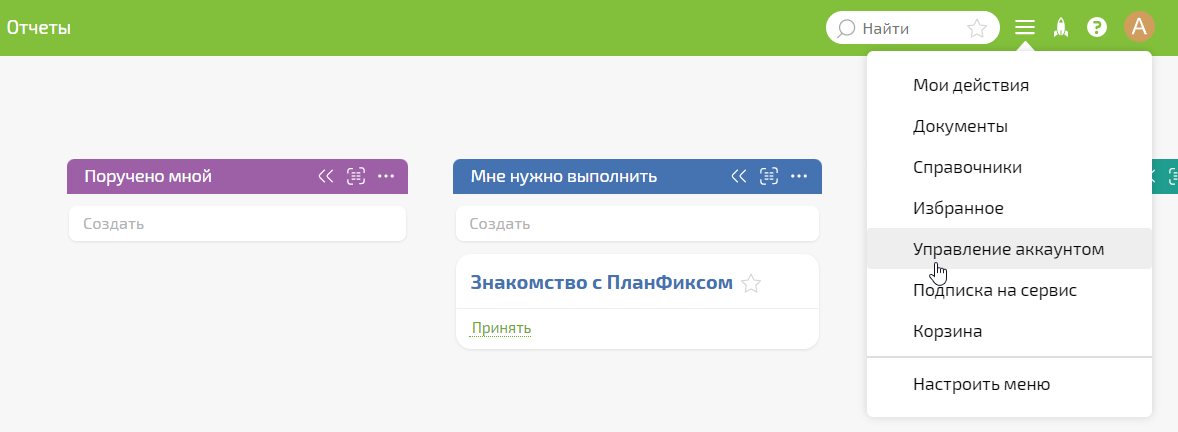The image size is (1178, 432).
Task: Click the hamburger menu icon in header
Action: pos(1025,28)
